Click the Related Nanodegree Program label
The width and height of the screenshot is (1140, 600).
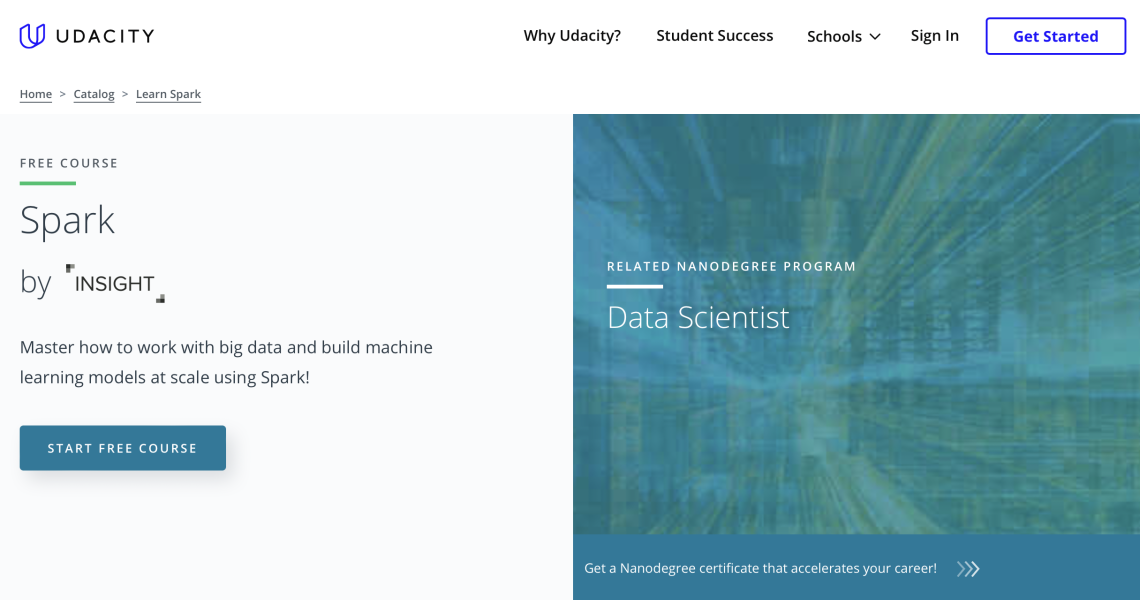pyautogui.click(x=731, y=266)
